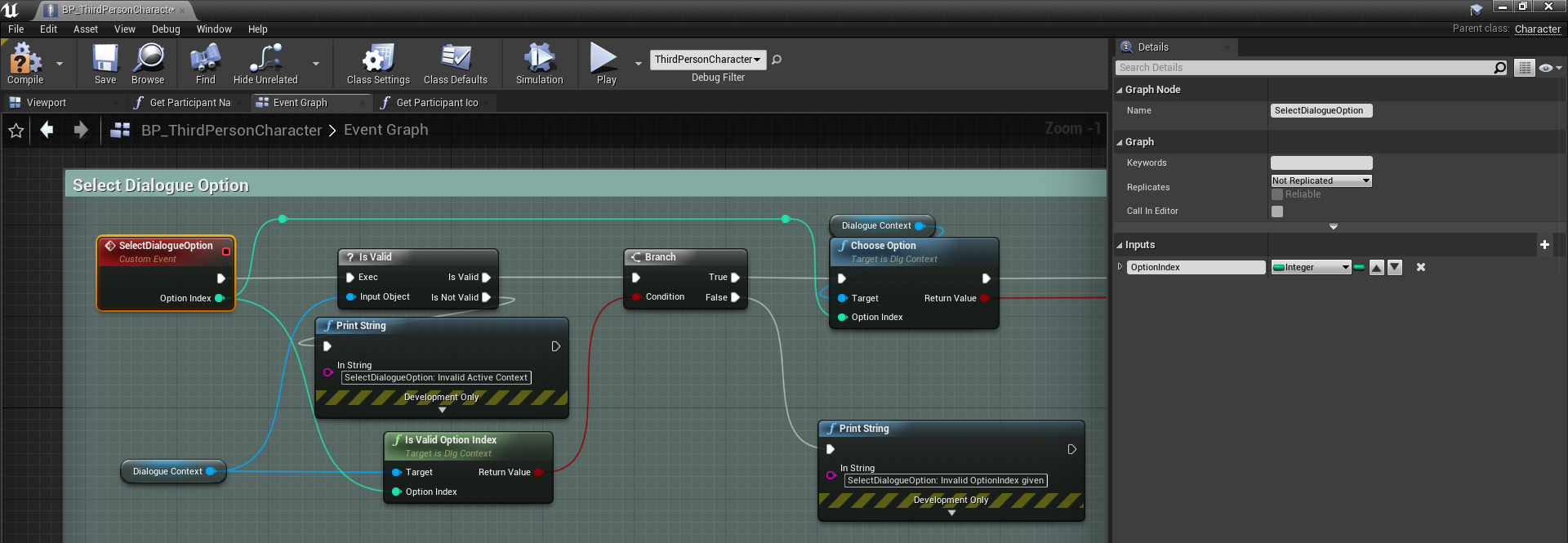Start Simulation mode
Viewport: 1568px width, 543px height.
539,64
